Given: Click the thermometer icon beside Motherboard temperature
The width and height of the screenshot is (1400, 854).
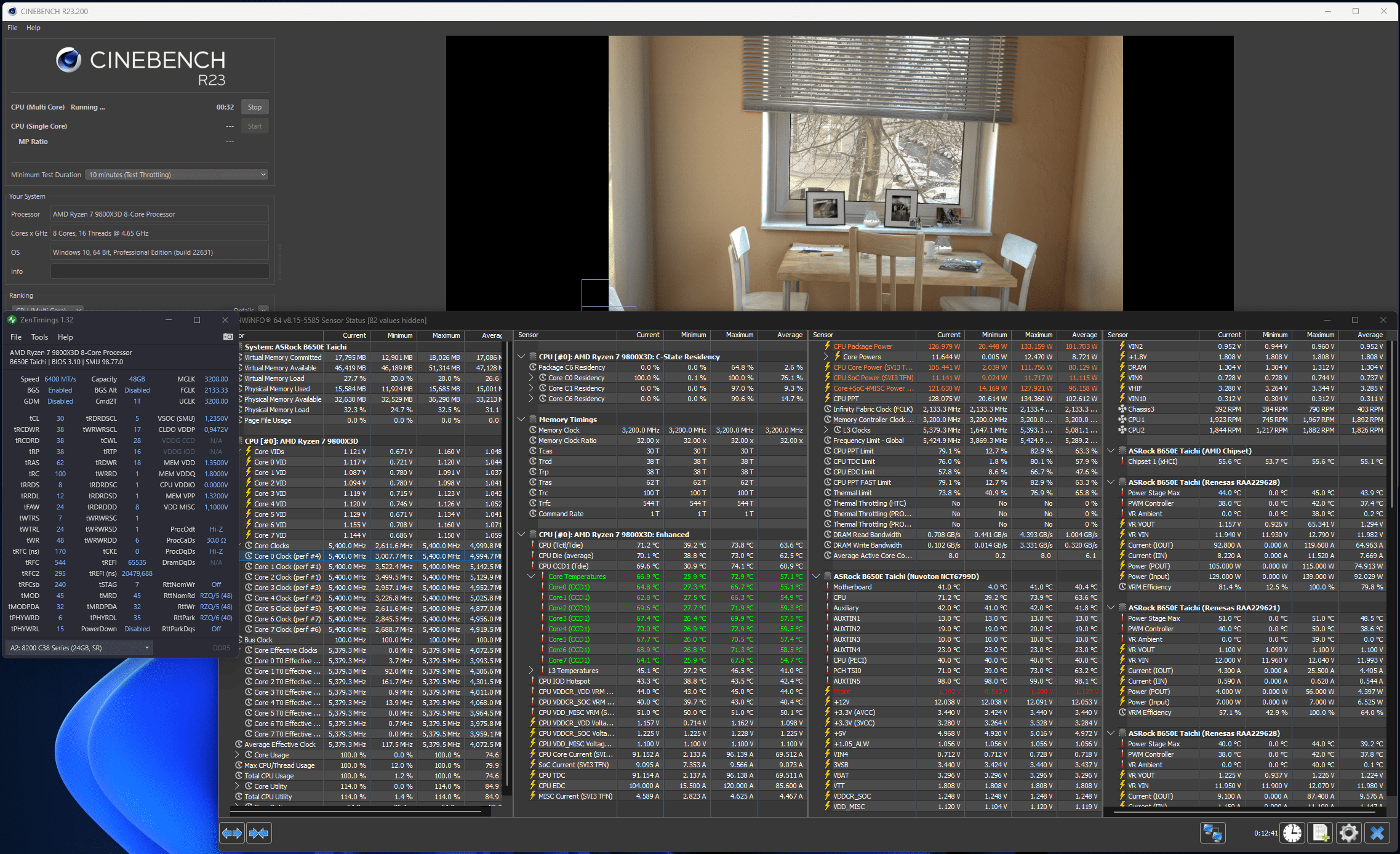Looking at the screenshot, I should pos(828,587).
